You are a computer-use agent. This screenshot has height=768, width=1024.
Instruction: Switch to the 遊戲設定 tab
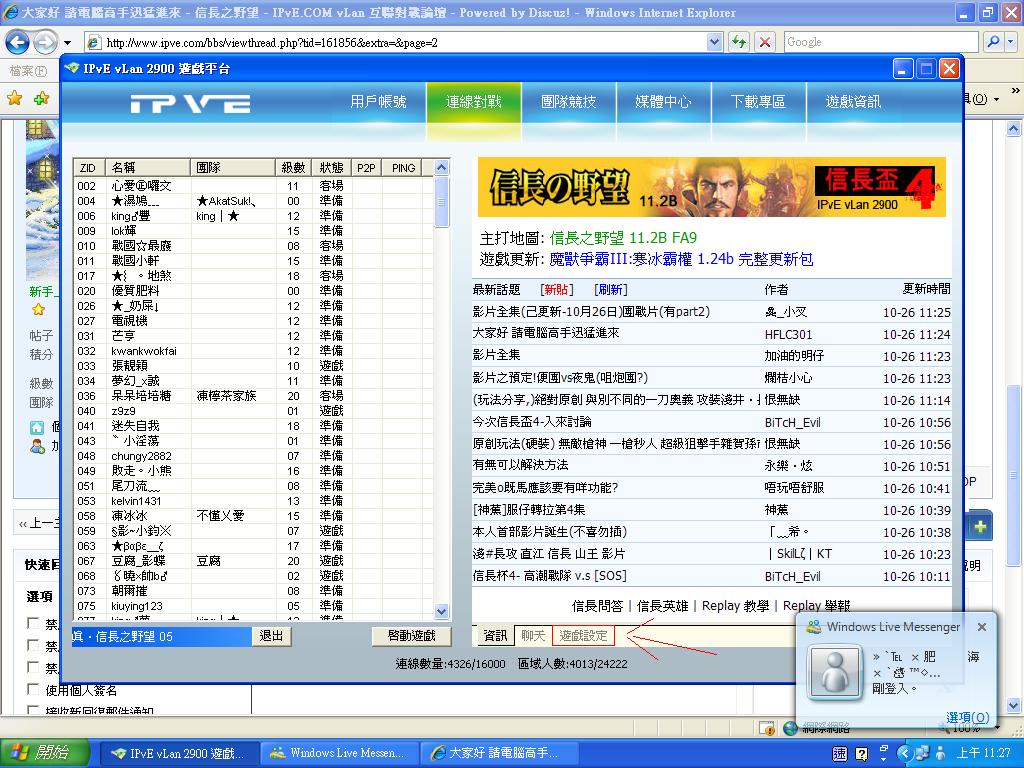(x=583, y=635)
